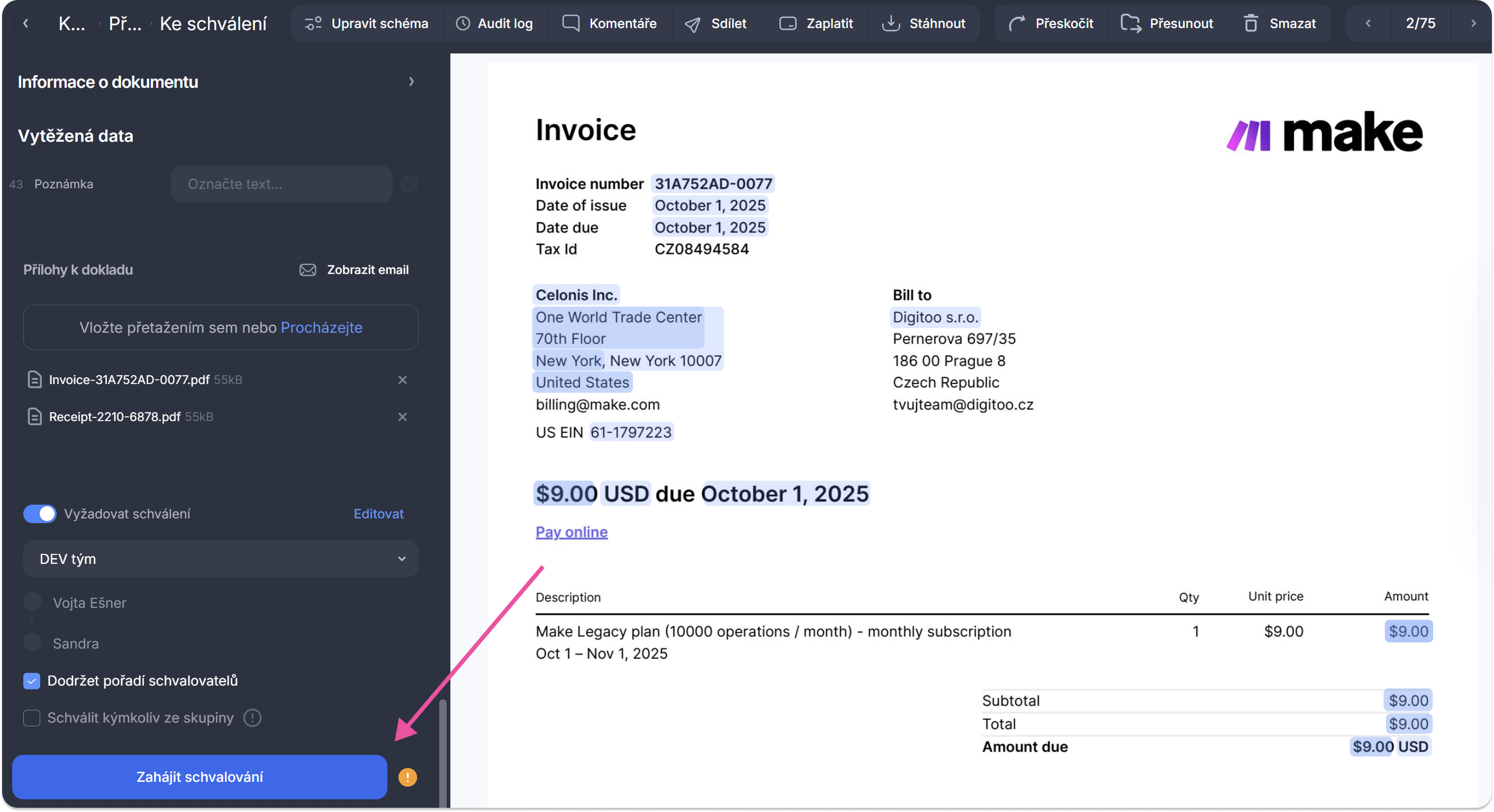Click the Sdílet paper plane icon

(x=692, y=24)
